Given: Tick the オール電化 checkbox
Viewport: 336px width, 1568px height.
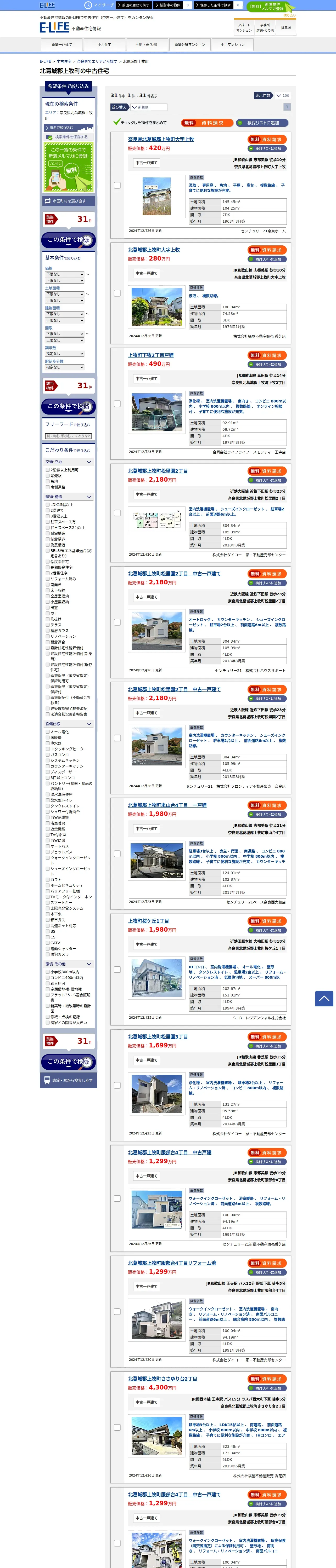Looking at the screenshot, I should click(48, 732).
